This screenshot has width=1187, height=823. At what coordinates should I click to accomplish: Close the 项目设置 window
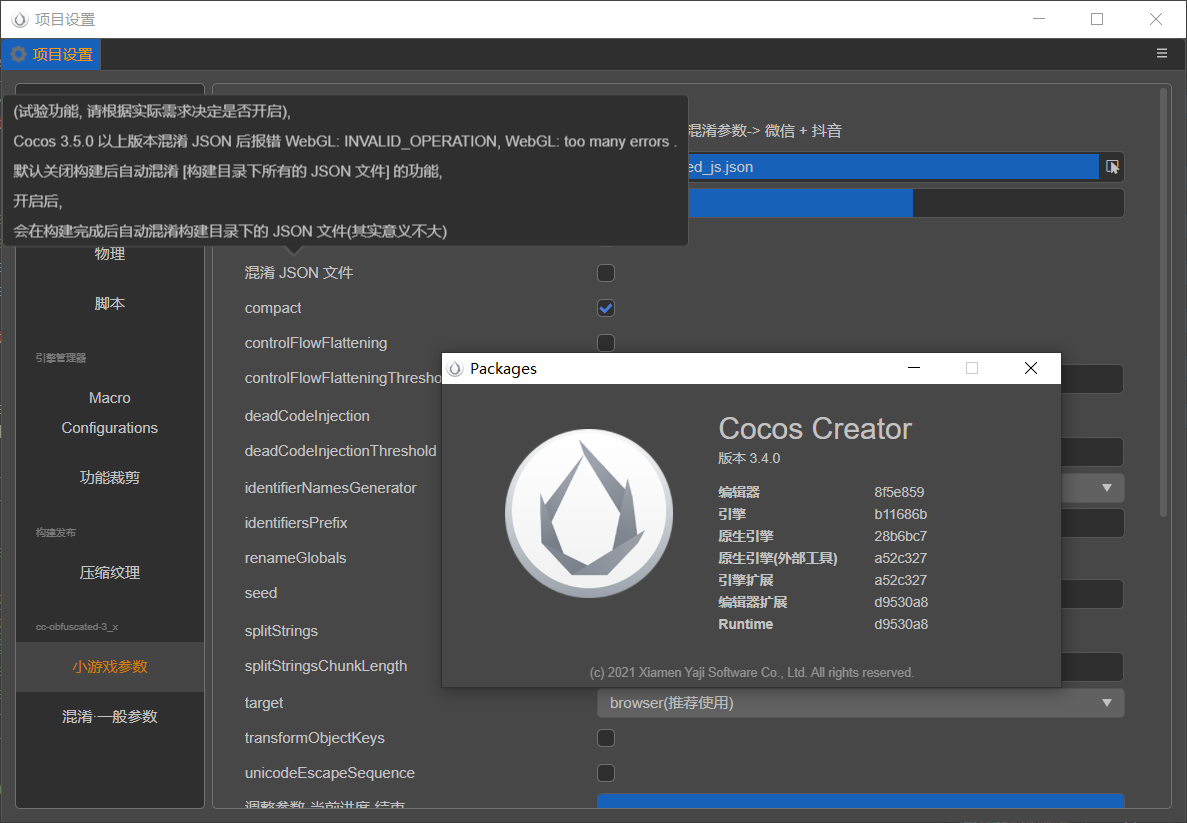point(1155,19)
